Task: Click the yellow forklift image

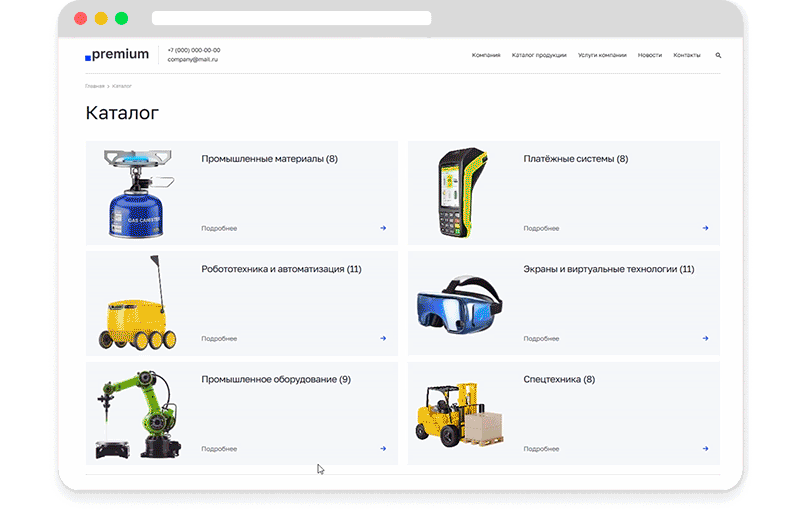Action: coord(459,414)
